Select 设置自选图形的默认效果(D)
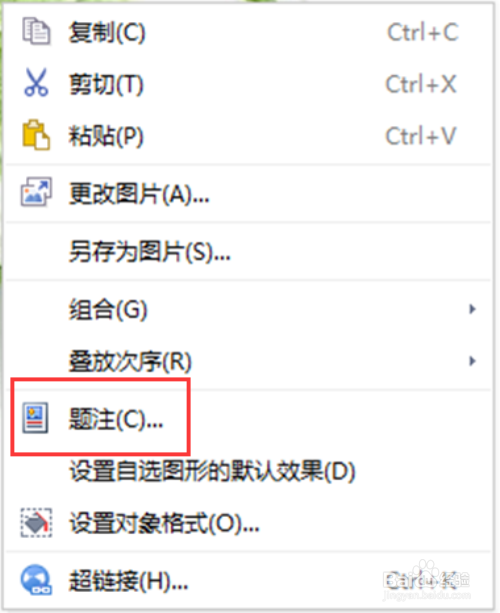Image resolution: width=500 pixels, height=613 pixels. click(248, 471)
